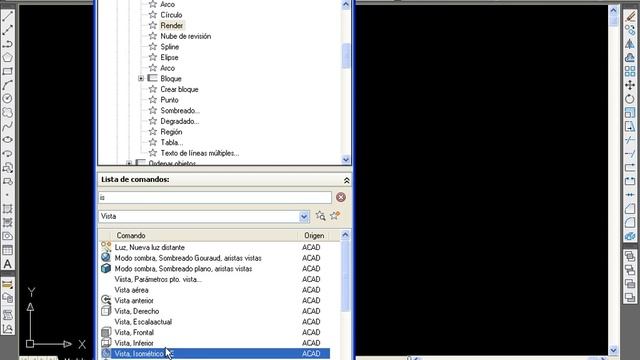The image size is (640, 360).
Task: Select the Polyline tool
Action: click(7, 44)
